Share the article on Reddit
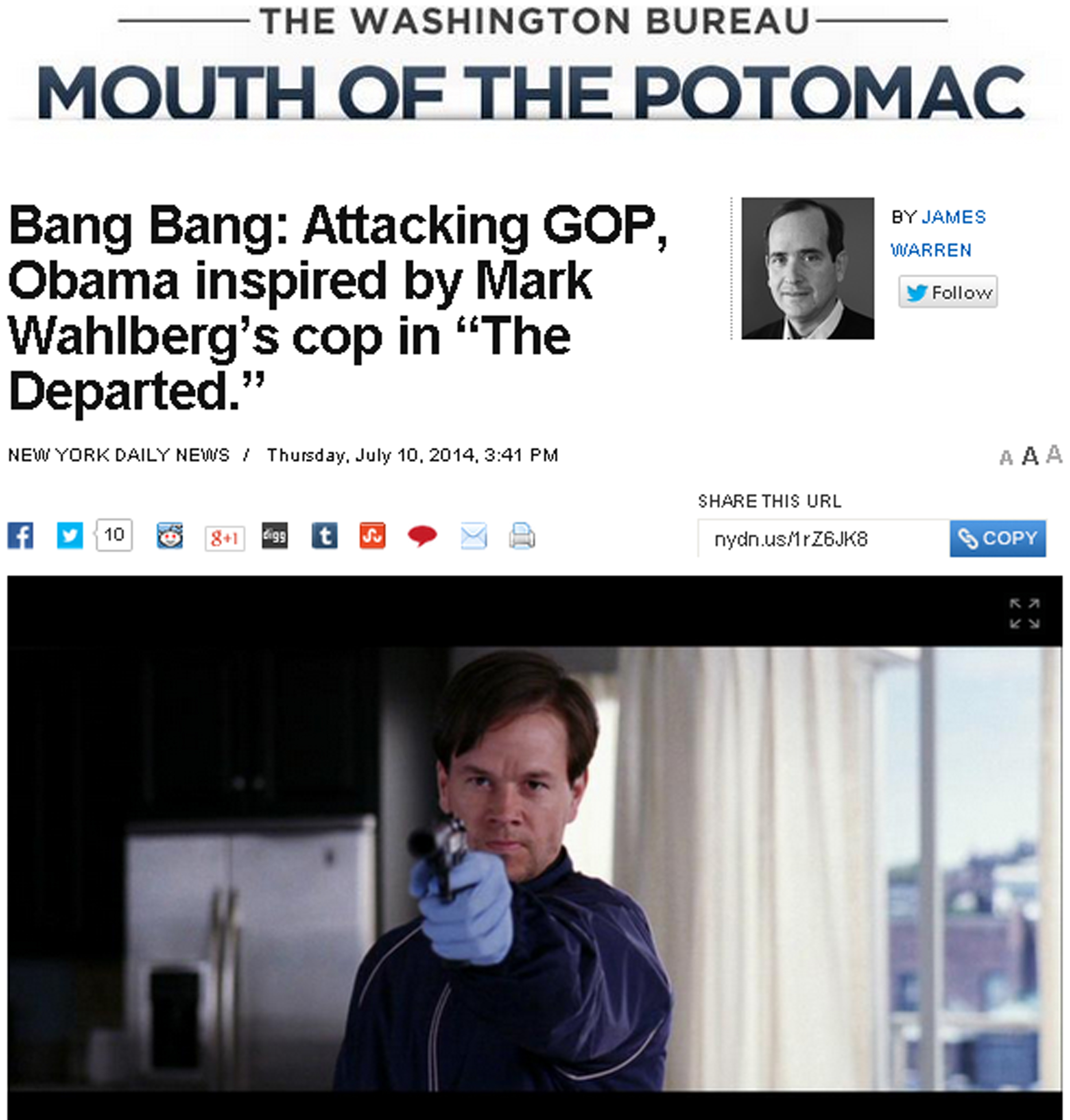Viewport: 1070px width, 1120px height. tap(170, 536)
